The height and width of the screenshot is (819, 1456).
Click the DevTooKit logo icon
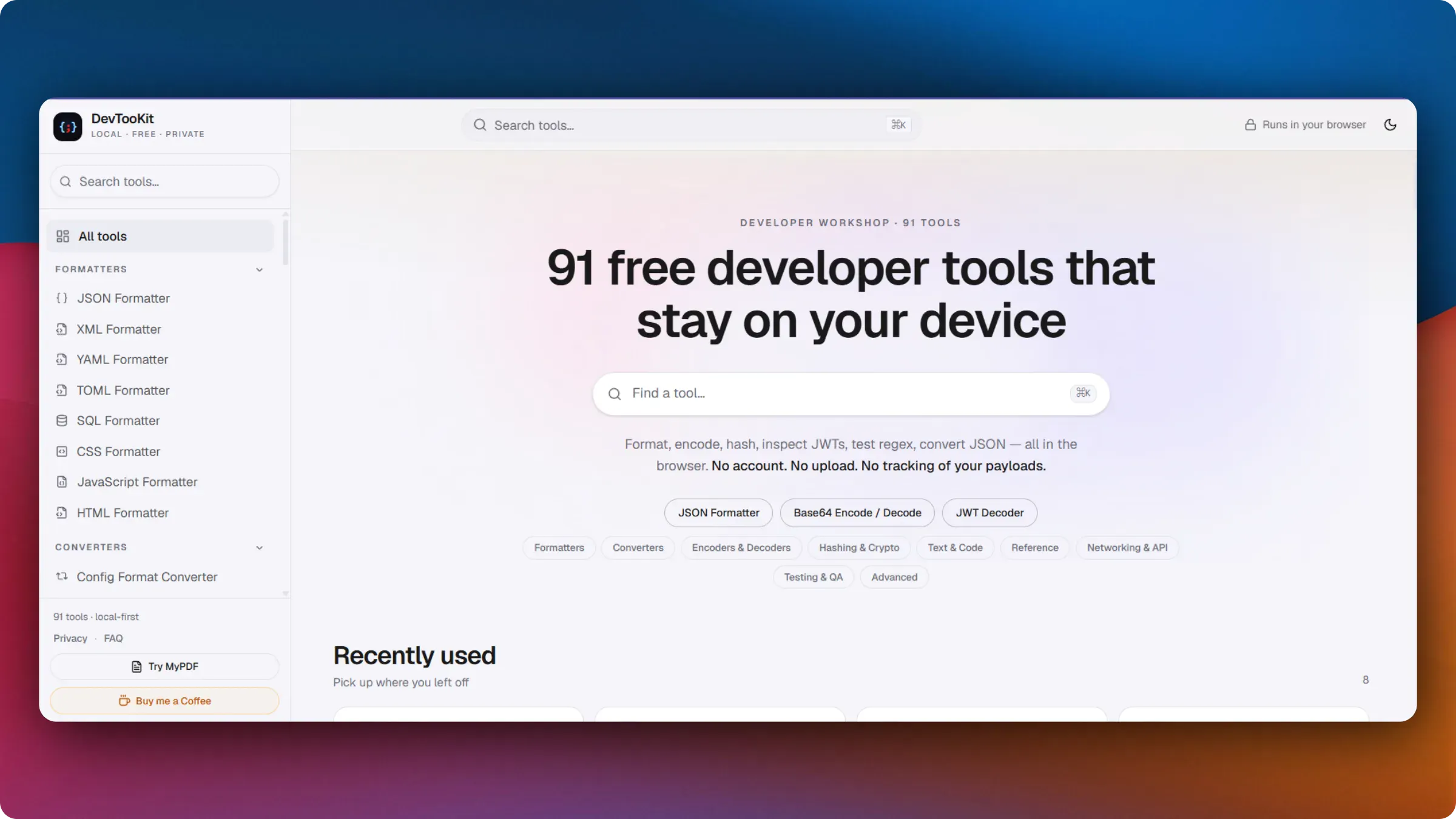pyautogui.click(x=67, y=126)
